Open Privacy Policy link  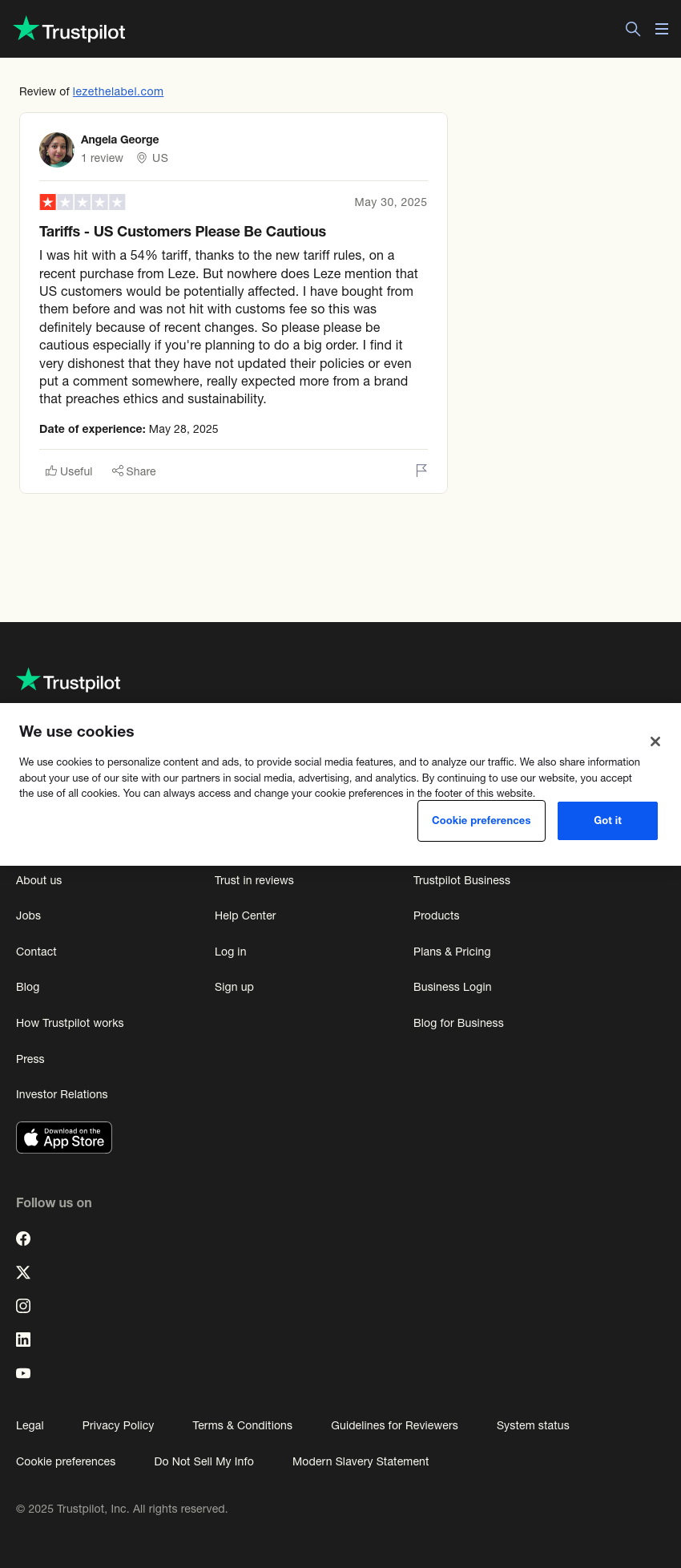[118, 1425]
